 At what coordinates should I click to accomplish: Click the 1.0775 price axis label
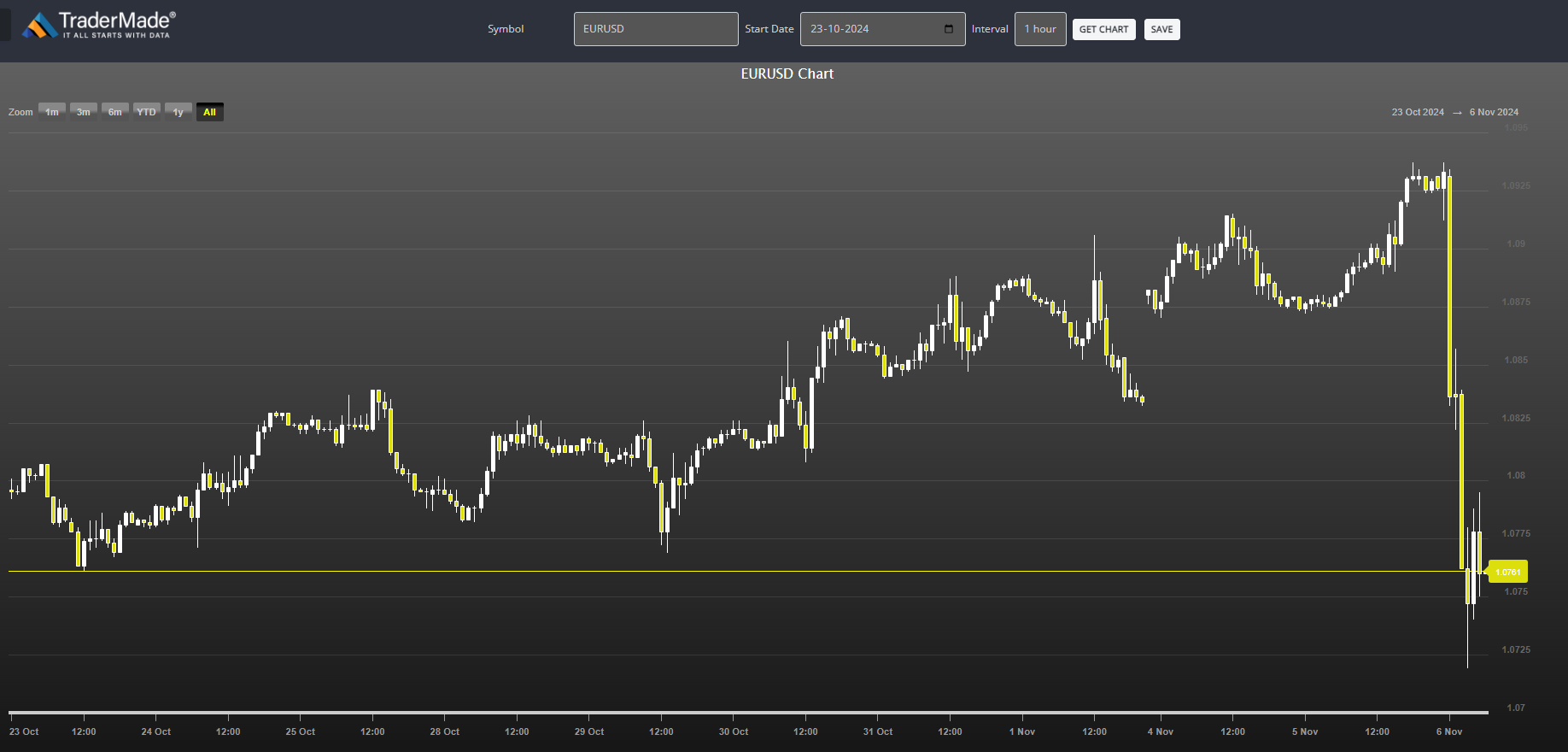[1516, 533]
